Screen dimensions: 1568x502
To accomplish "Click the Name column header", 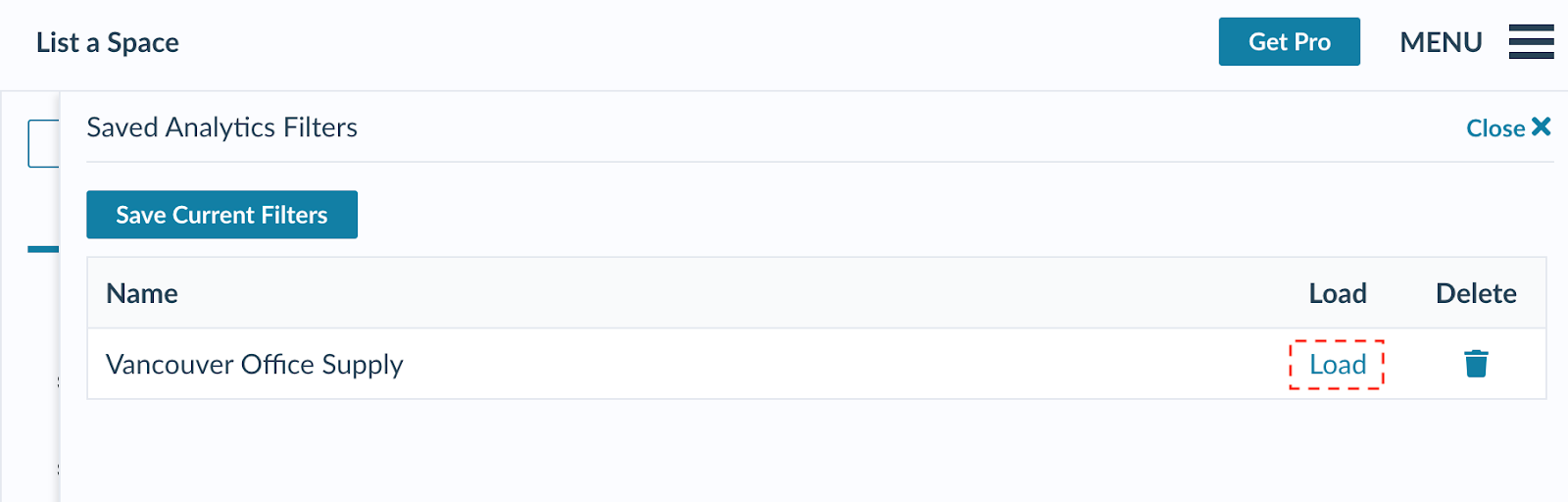I will 142,293.
